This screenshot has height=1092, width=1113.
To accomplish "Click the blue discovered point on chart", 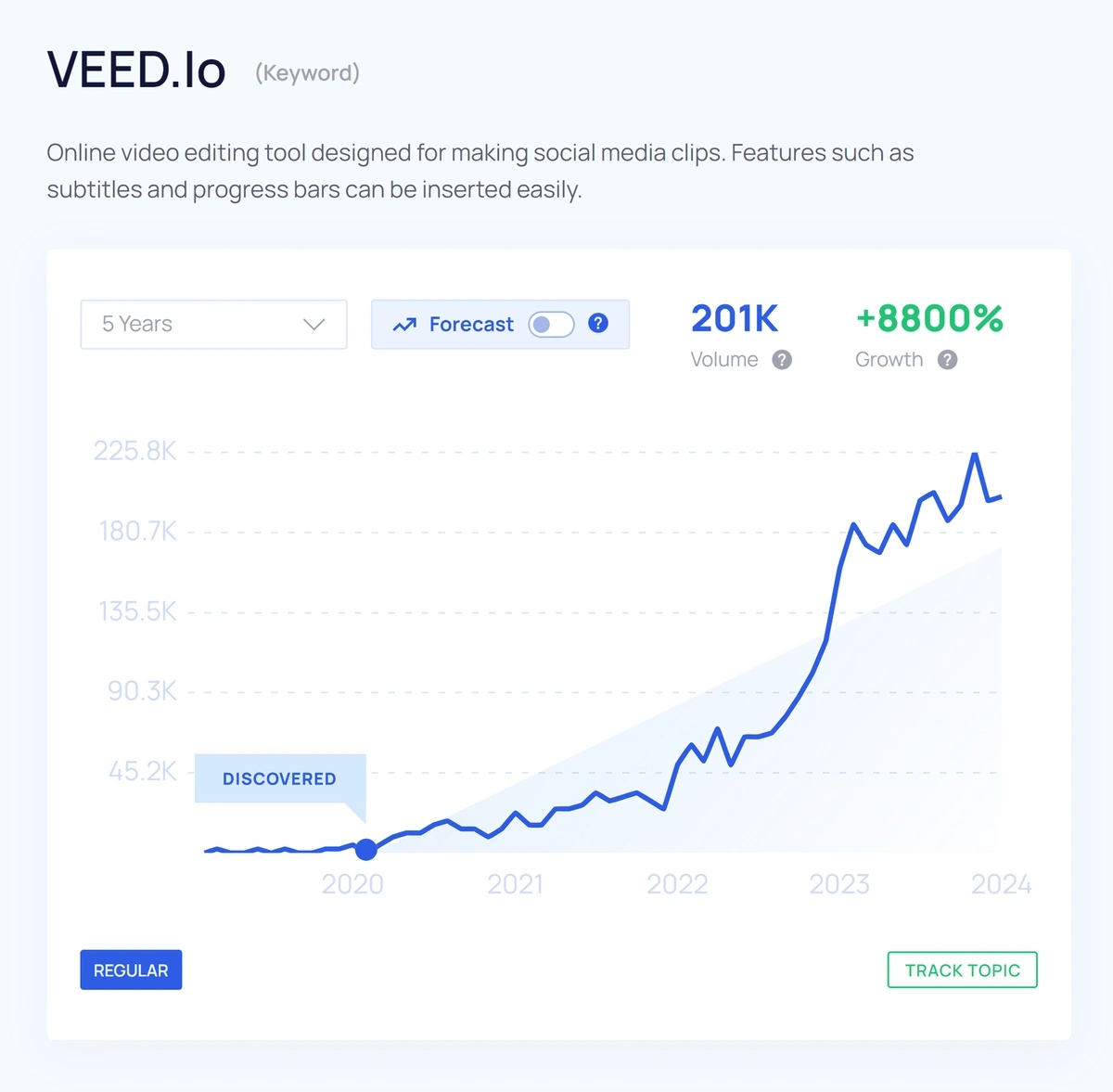I will 366,849.
